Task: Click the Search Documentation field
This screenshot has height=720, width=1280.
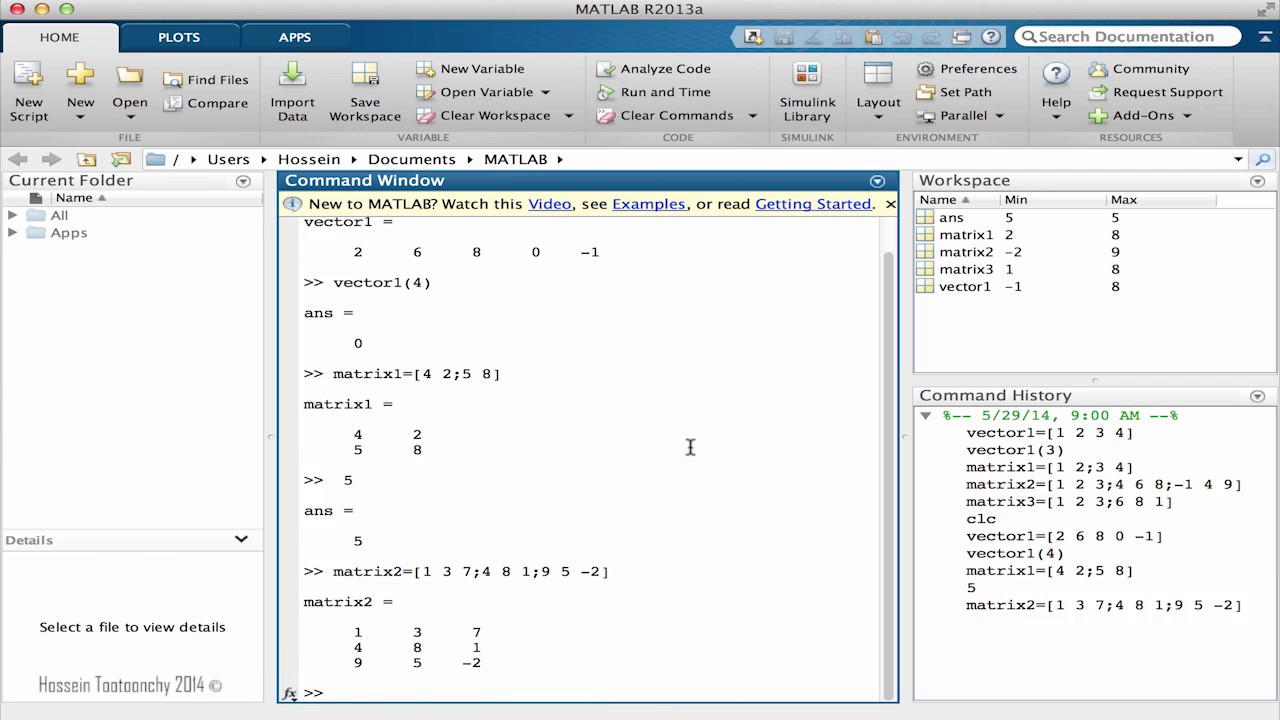Action: 1128,37
